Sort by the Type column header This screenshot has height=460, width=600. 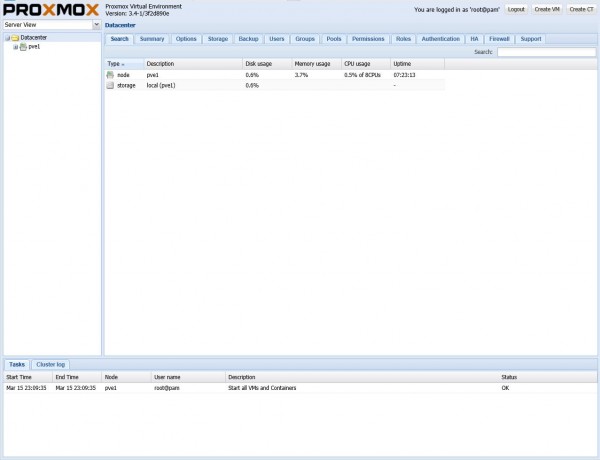[124, 64]
